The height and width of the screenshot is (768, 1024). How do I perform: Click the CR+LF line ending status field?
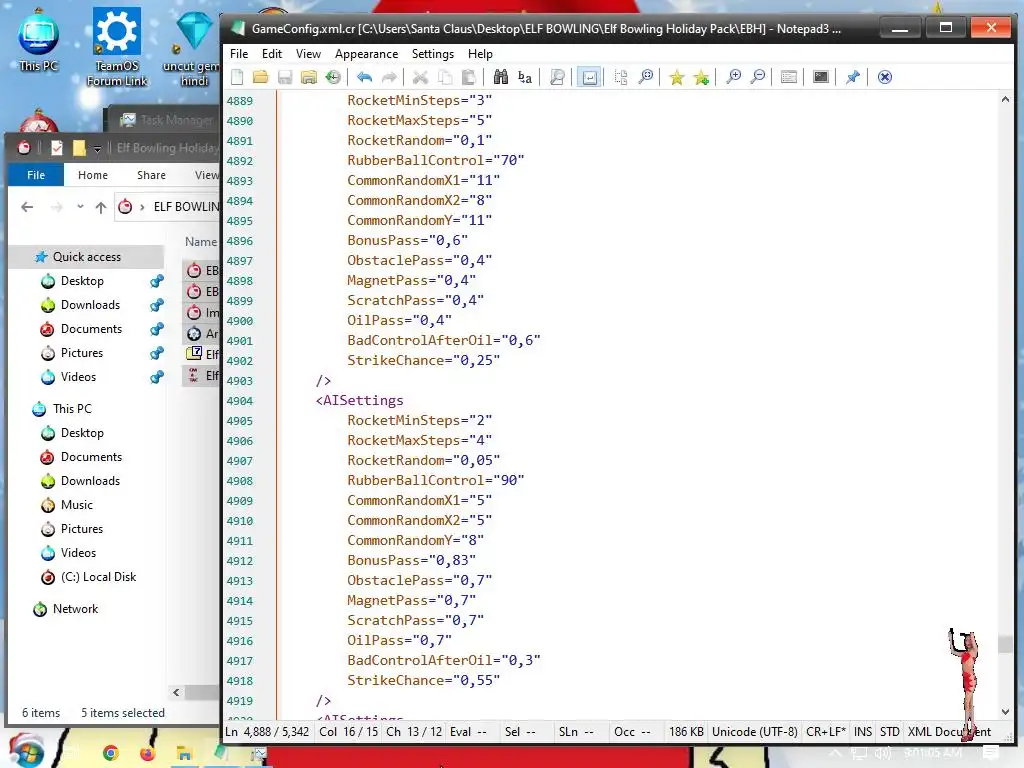tap(825, 731)
